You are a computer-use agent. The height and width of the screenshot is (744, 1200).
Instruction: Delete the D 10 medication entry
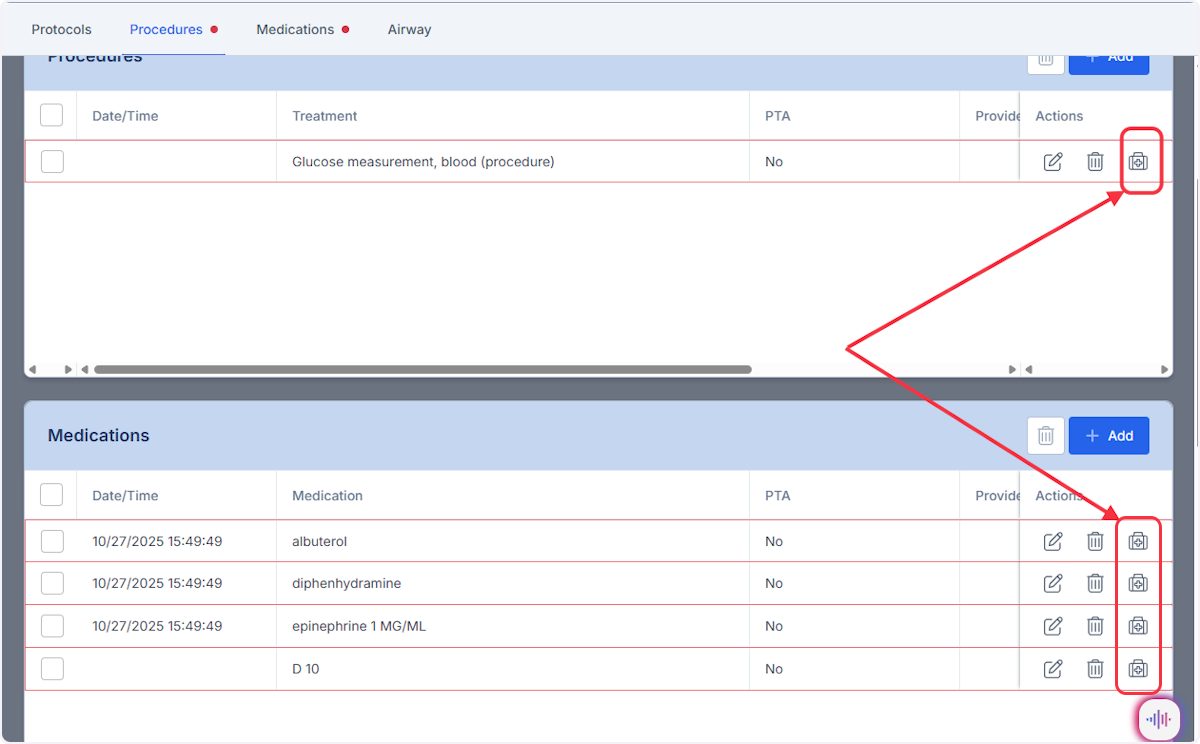click(x=1095, y=669)
